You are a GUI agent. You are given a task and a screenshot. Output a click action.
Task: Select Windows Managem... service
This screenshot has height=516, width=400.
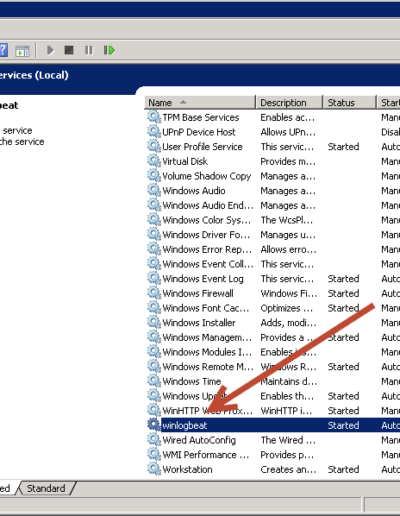pyautogui.click(x=207, y=337)
